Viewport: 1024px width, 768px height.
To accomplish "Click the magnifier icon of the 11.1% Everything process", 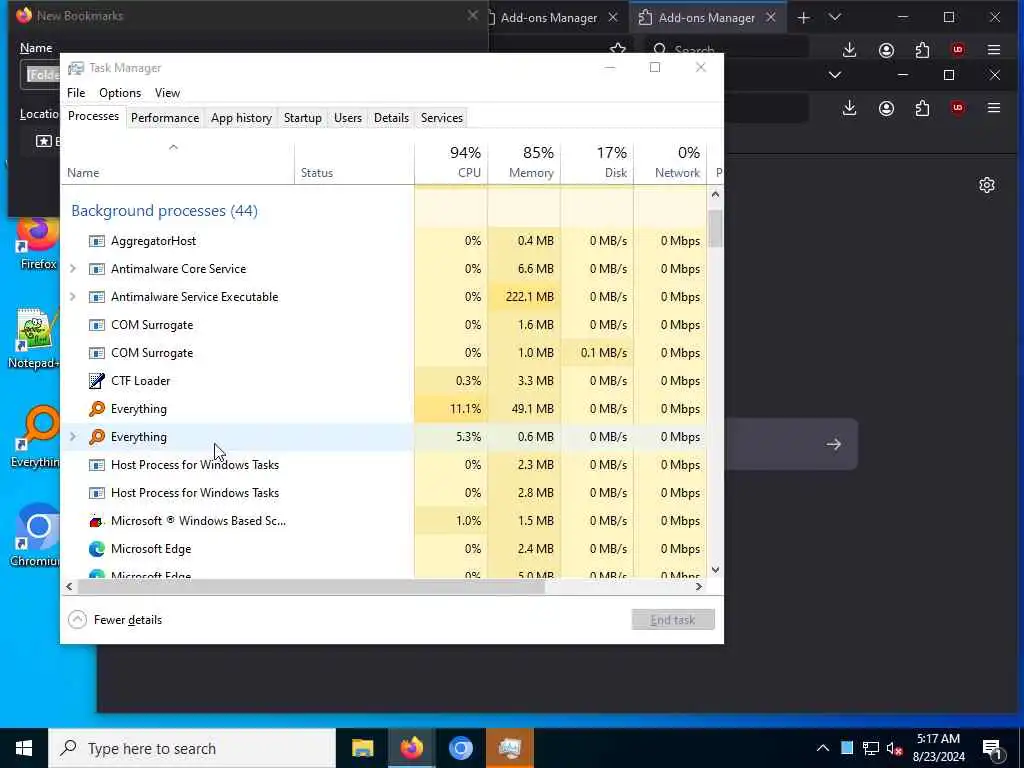I will click(97, 409).
